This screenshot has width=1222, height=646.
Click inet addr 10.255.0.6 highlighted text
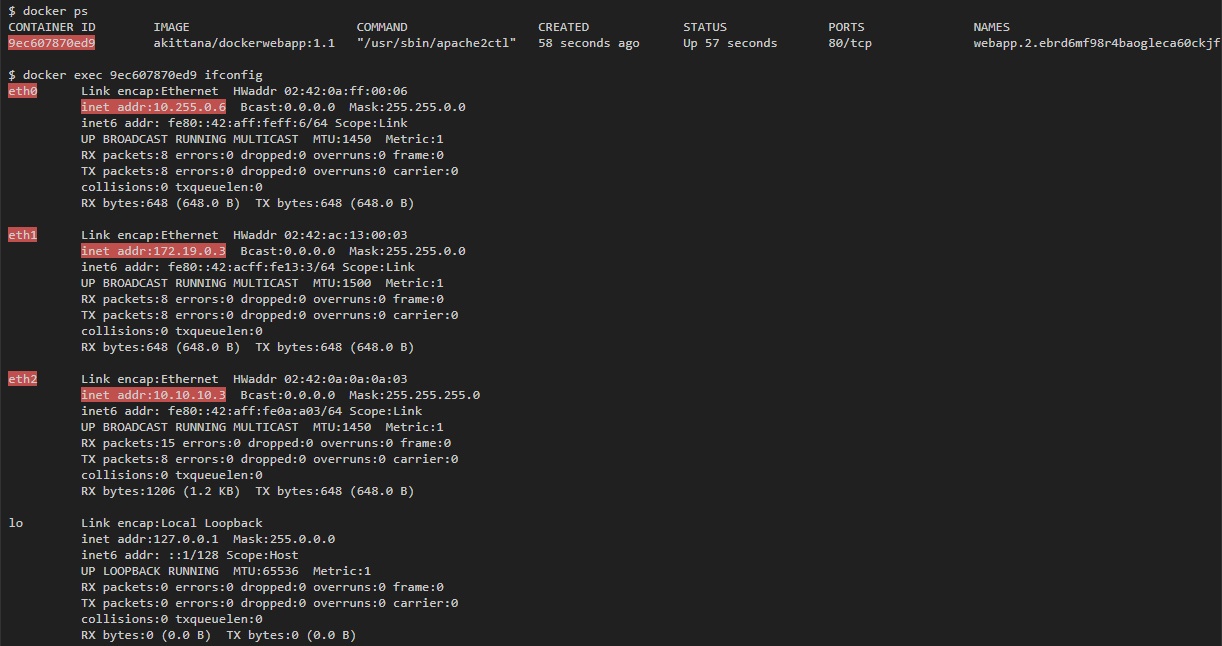pos(153,107)
